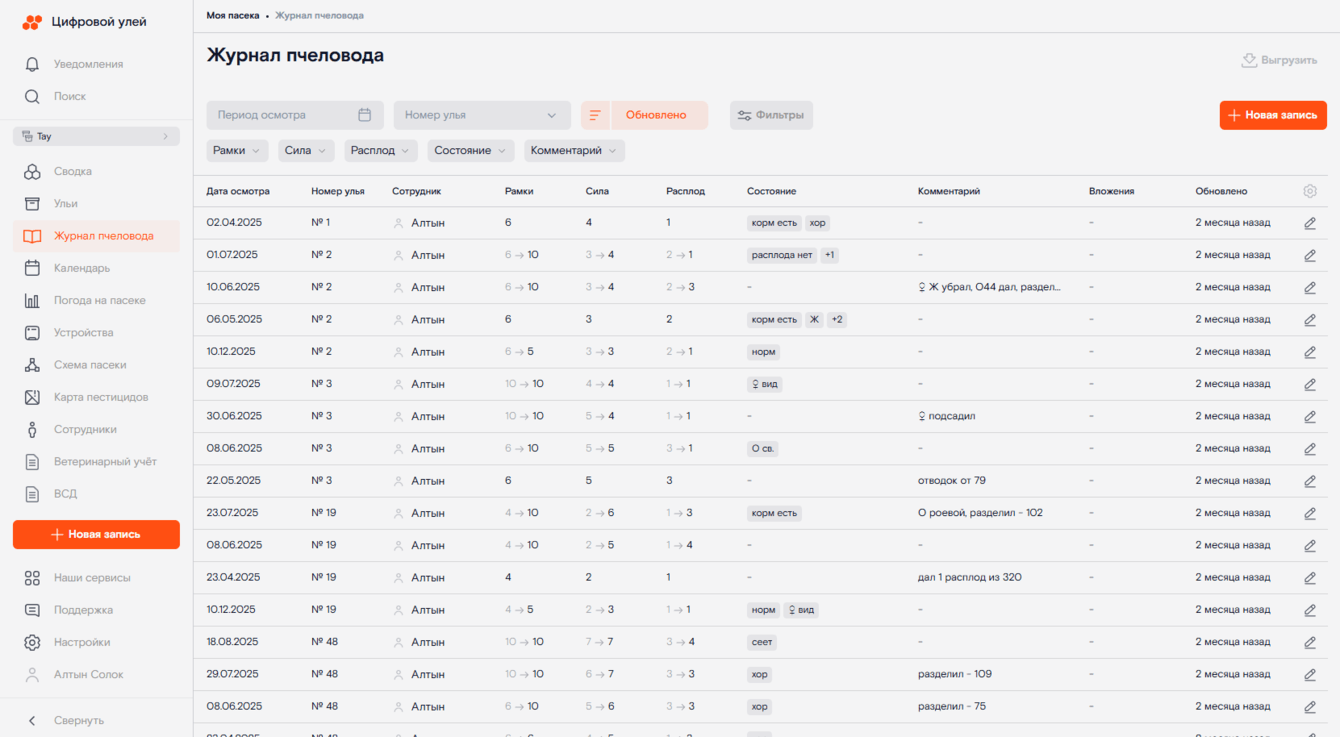
Task: Collapse the sidebar with Свернуть
Action: point(66,721)
